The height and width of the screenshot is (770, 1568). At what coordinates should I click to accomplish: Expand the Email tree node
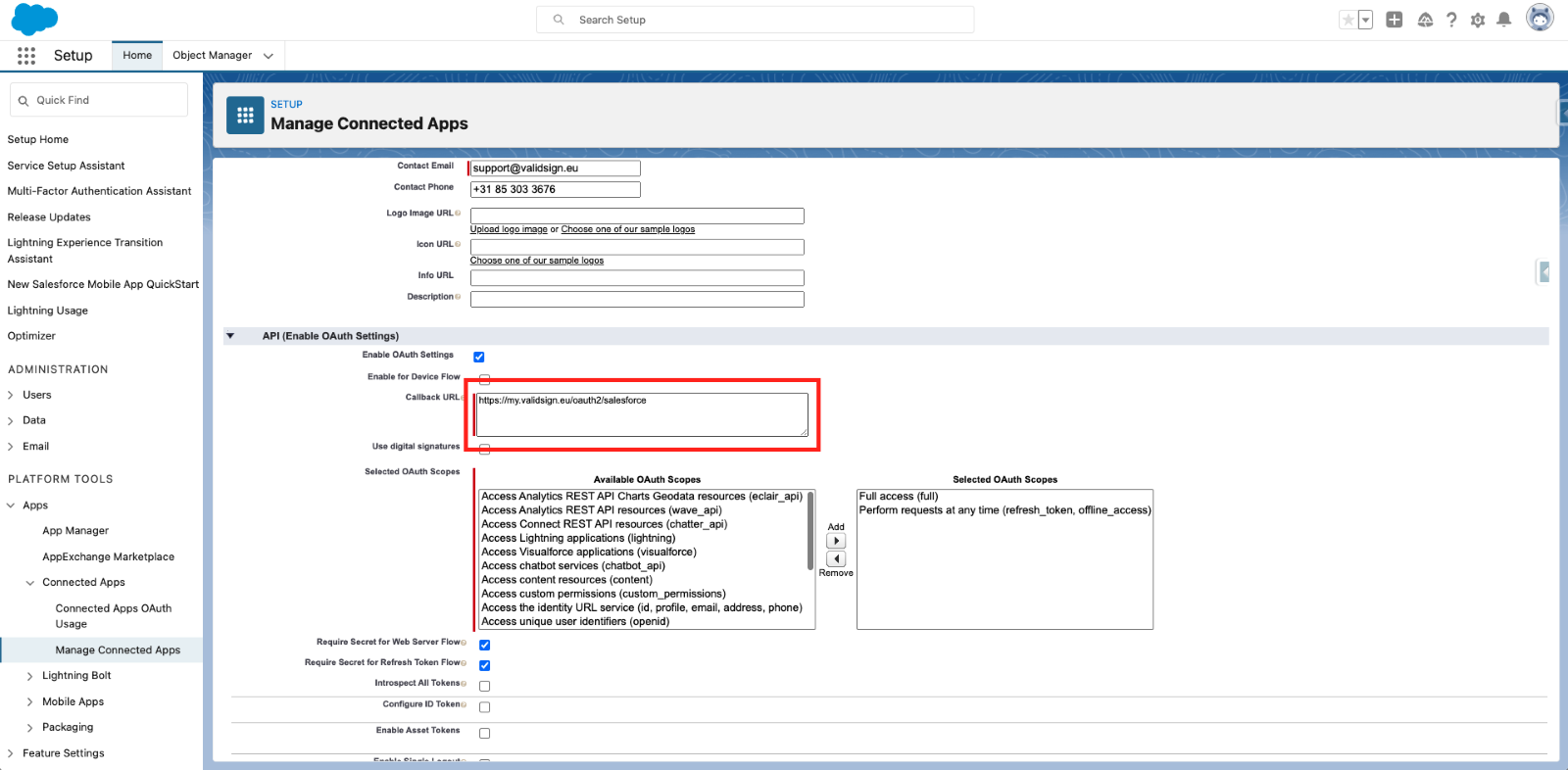point(11,447)
